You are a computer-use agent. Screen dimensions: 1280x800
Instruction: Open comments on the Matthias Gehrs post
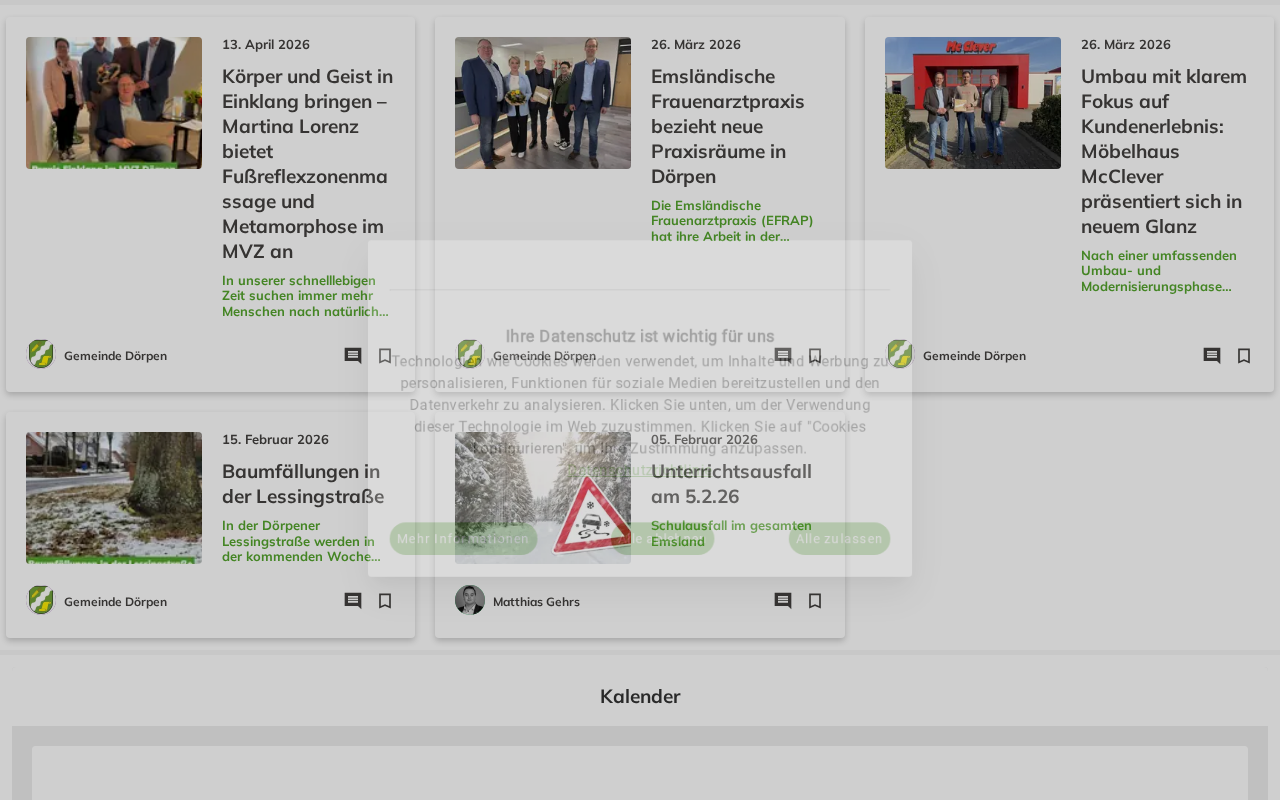(783, 601)
